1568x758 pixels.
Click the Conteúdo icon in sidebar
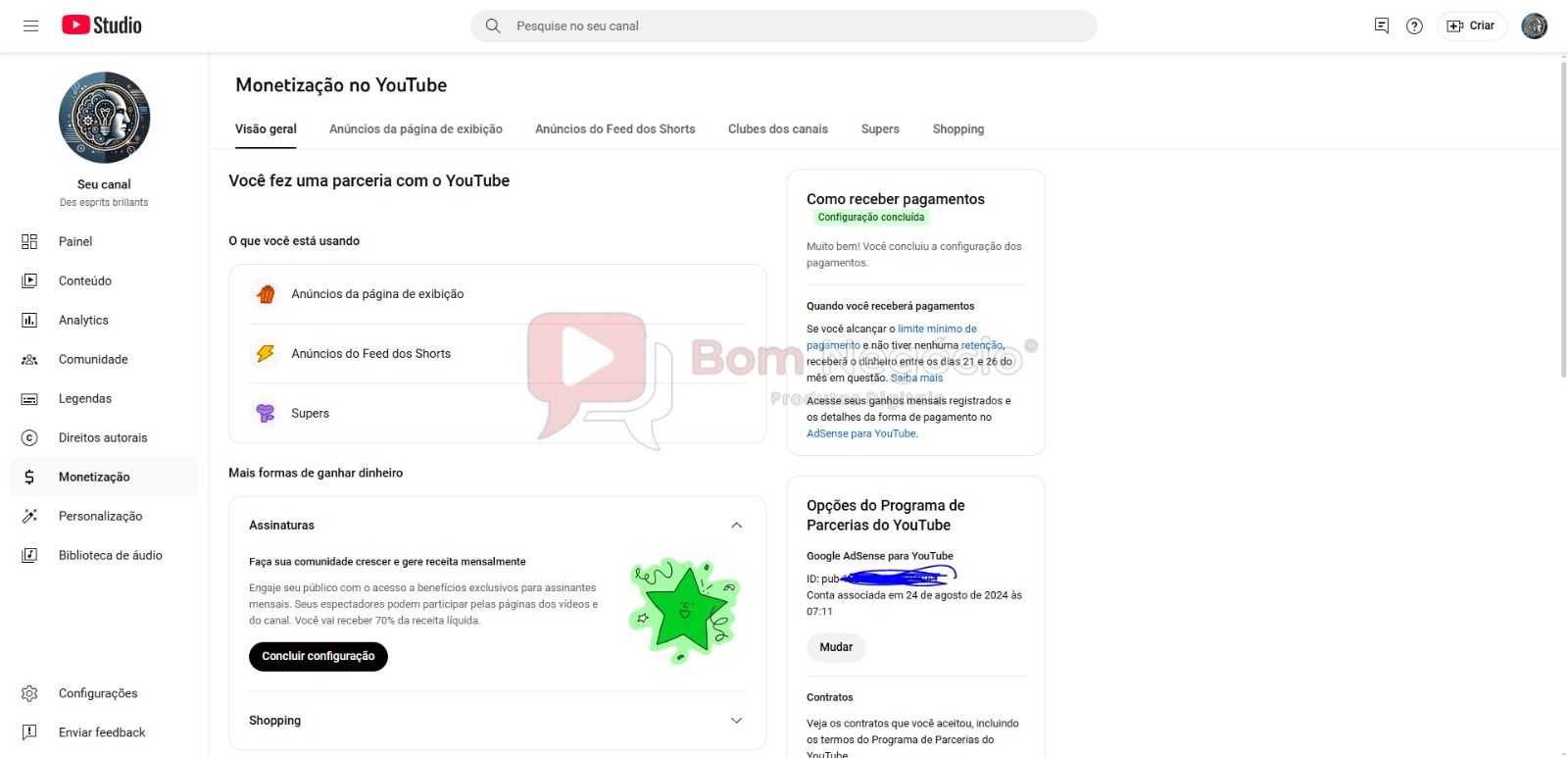tap(29, 280)
